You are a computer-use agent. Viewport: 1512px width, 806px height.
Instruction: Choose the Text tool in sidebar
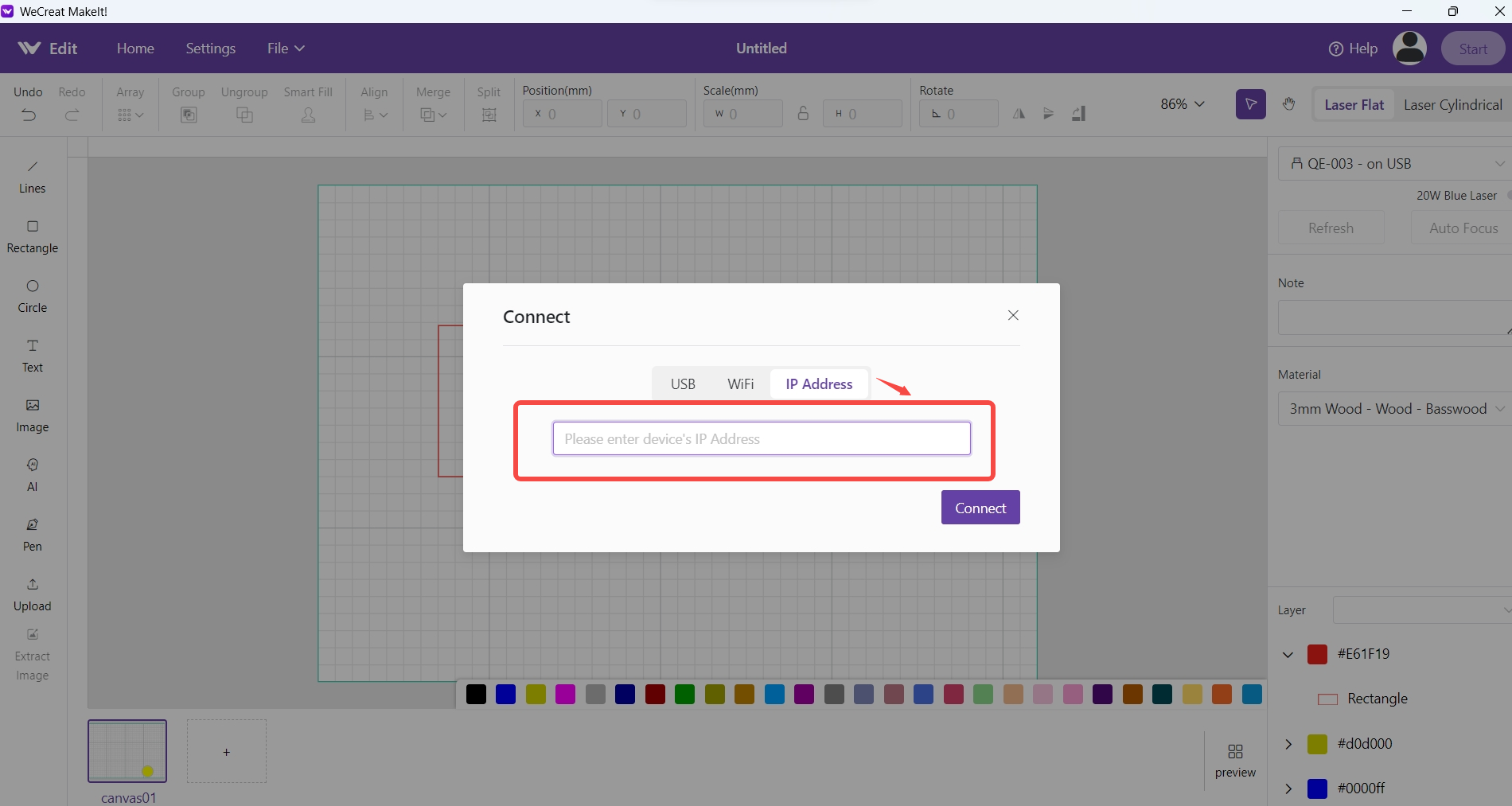(x=33, y=356)
